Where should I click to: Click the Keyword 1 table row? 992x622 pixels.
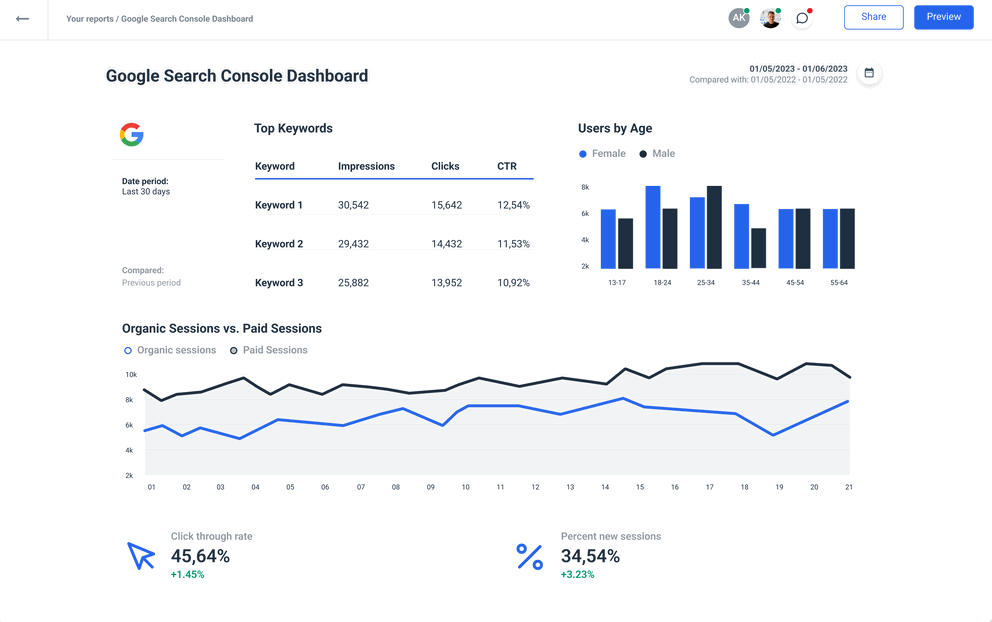390,204
